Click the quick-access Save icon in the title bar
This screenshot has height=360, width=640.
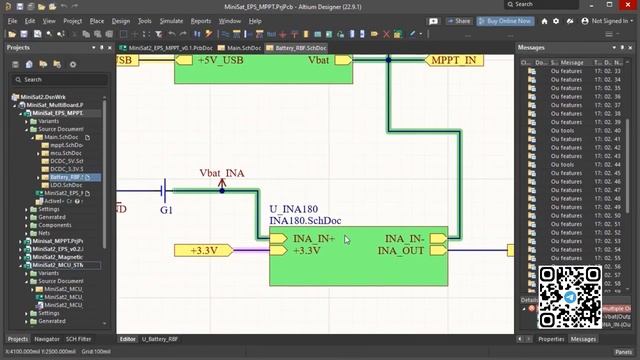click(x=20, y=7)
